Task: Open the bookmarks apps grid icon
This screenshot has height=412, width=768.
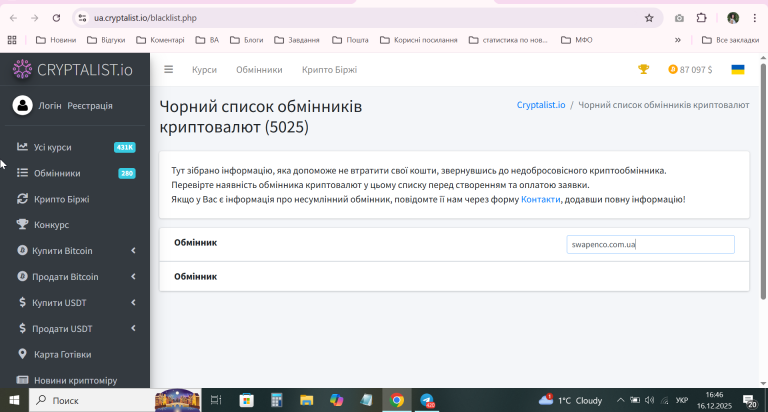Action: point(12,40)
